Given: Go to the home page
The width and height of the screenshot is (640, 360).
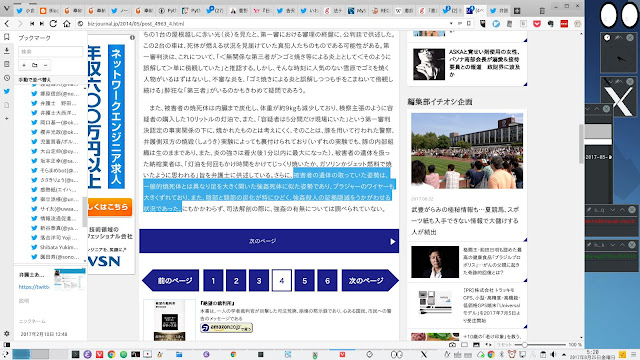Looking at the screenshot, I should coord(67,24).
